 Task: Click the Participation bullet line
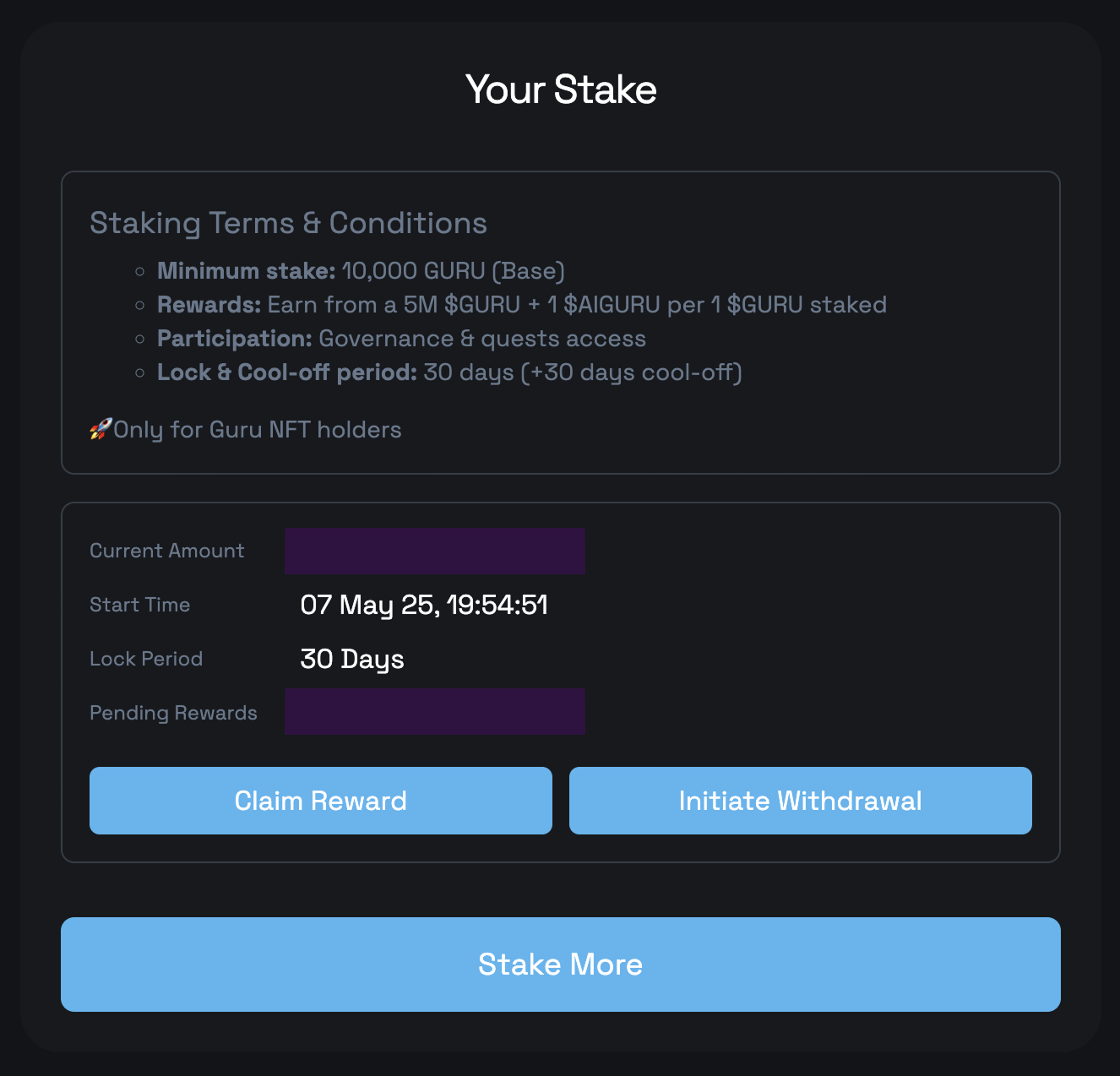[x=401, y=339]
